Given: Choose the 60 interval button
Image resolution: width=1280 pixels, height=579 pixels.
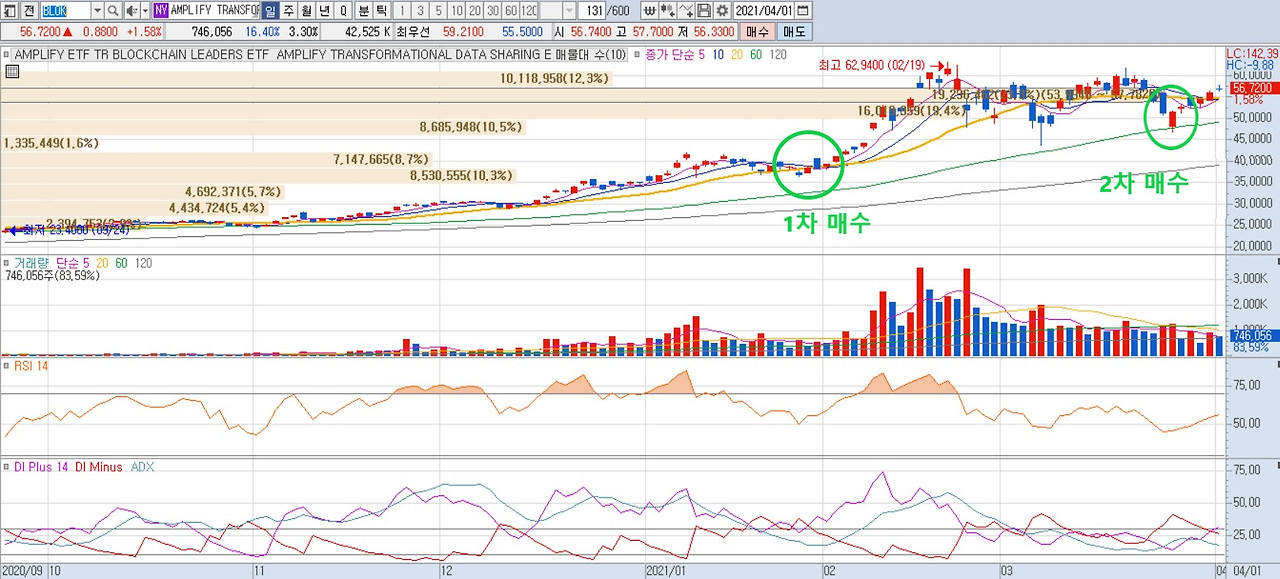Looking at the screenshot, I should (x=510, y=10).
